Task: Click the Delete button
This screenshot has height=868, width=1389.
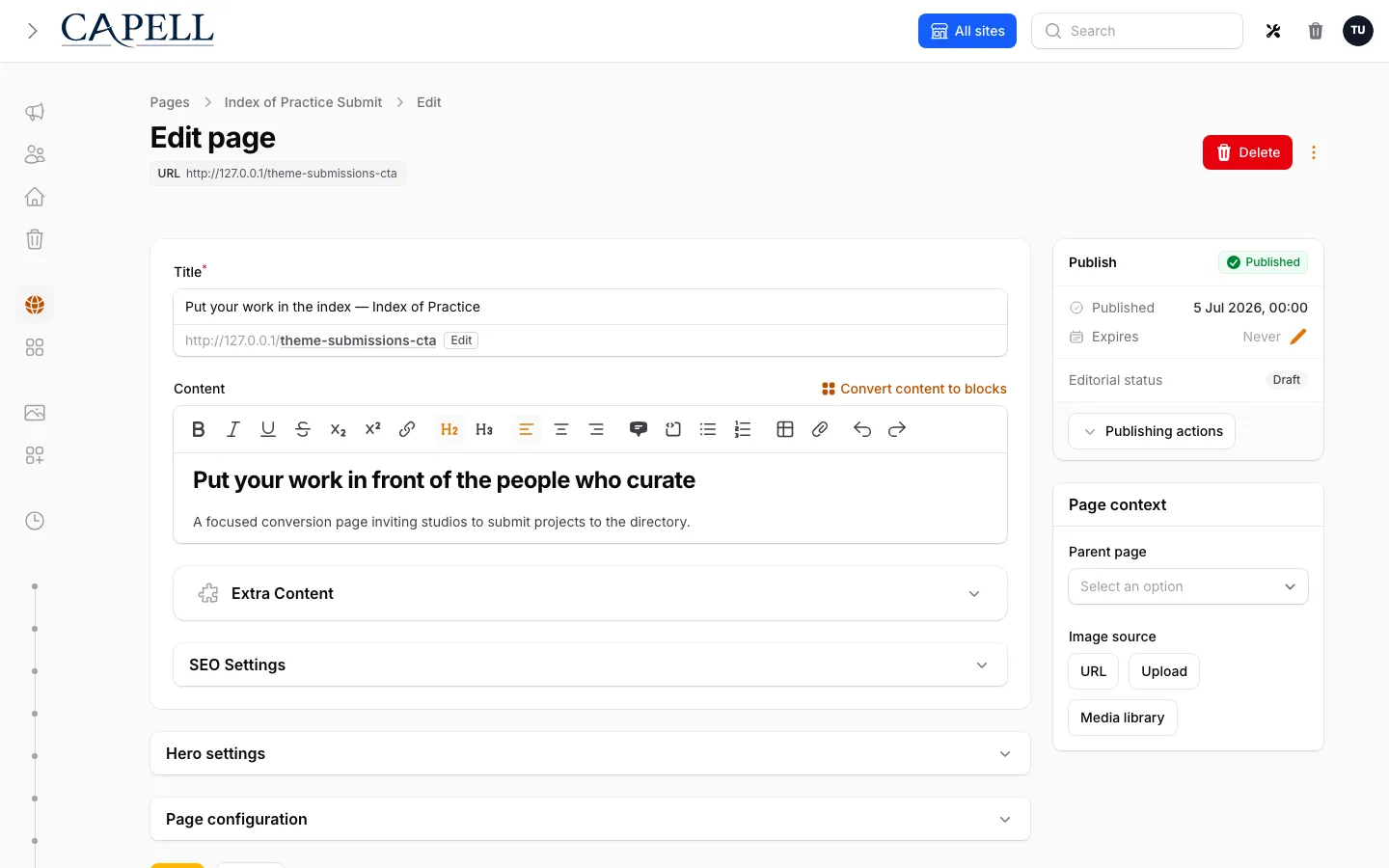Action: [1247, 152]
